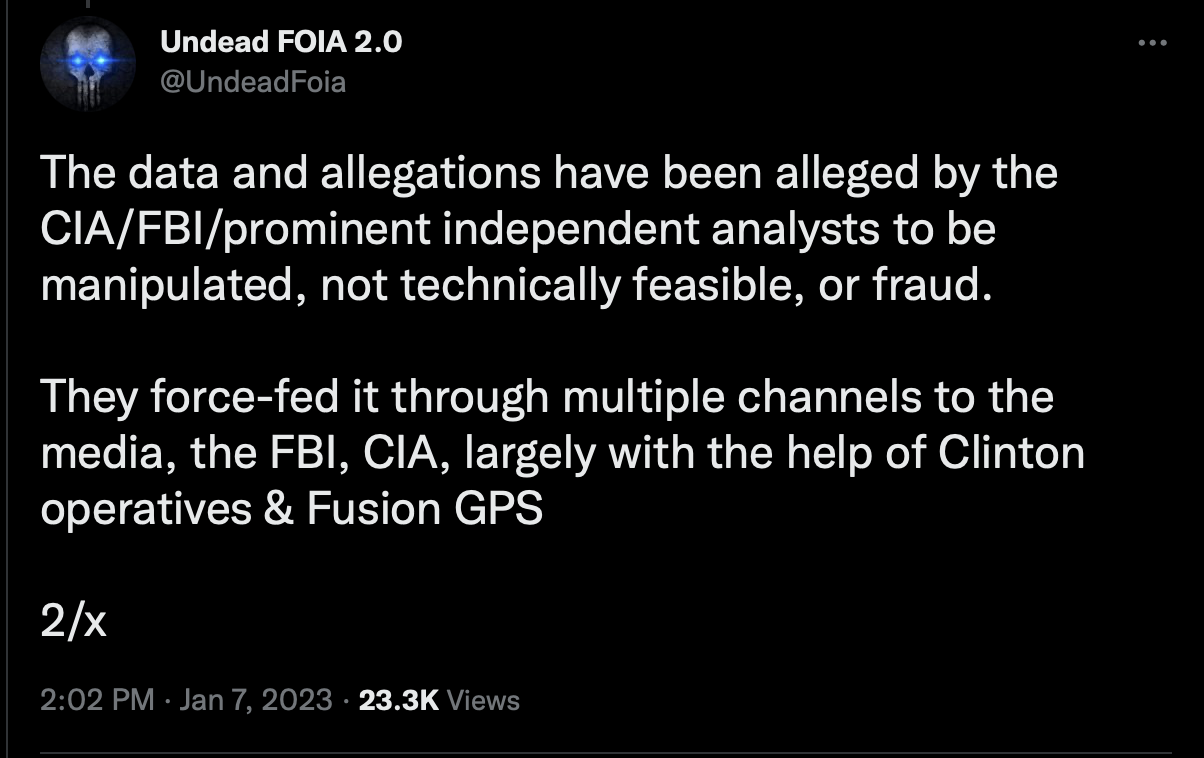
Task: Select the Jan 7, 2023 date
Action: (254, 700)
